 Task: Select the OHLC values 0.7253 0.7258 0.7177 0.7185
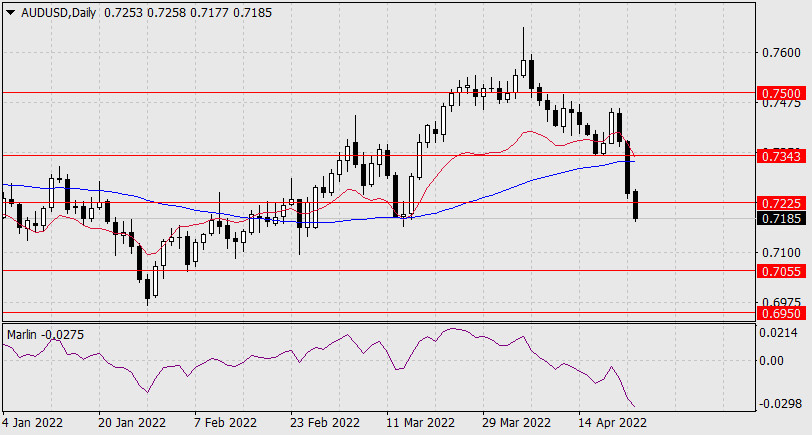188,12
